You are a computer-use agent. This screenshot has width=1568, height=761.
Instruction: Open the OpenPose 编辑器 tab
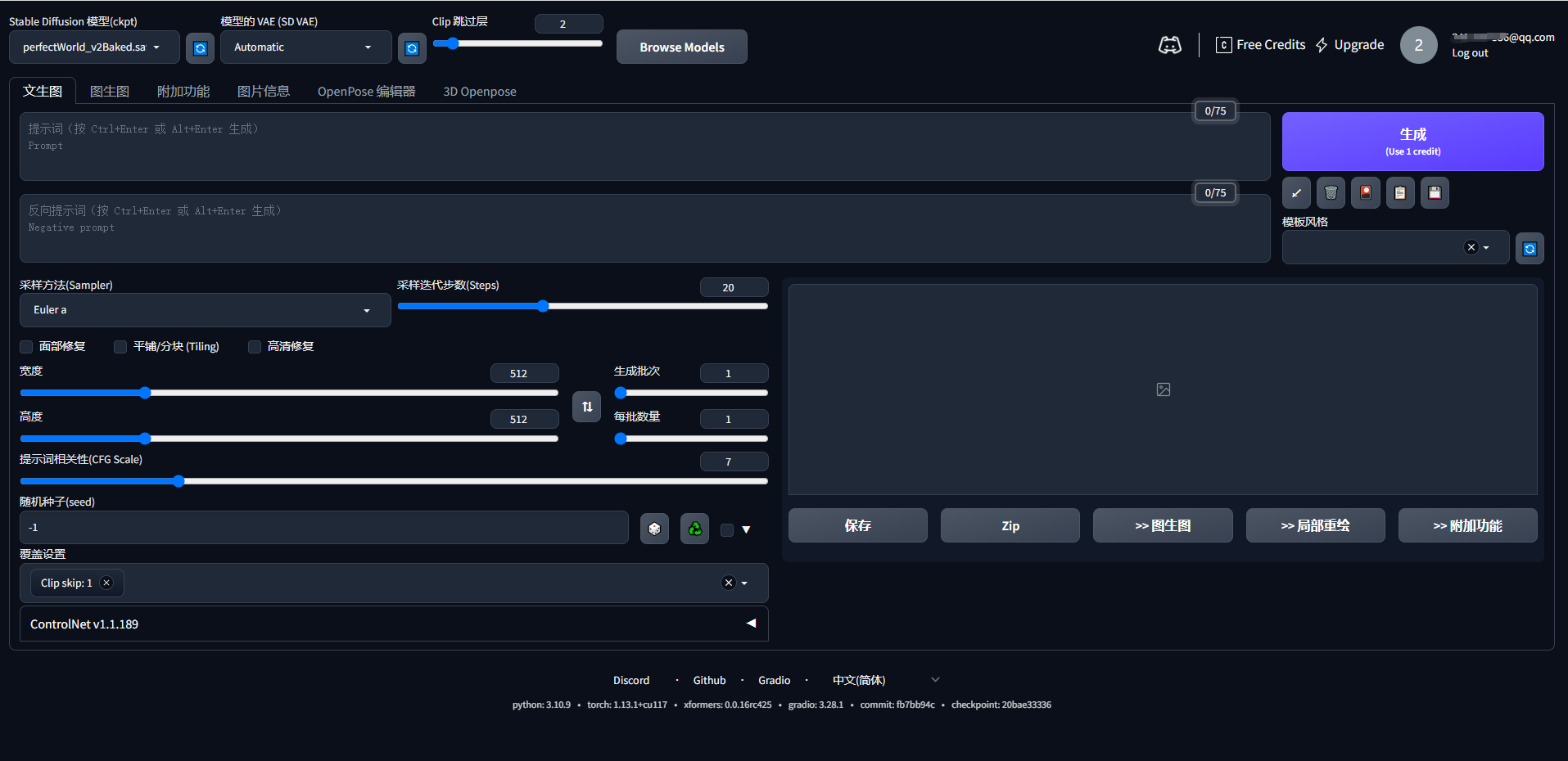click(x=366, y=92)
